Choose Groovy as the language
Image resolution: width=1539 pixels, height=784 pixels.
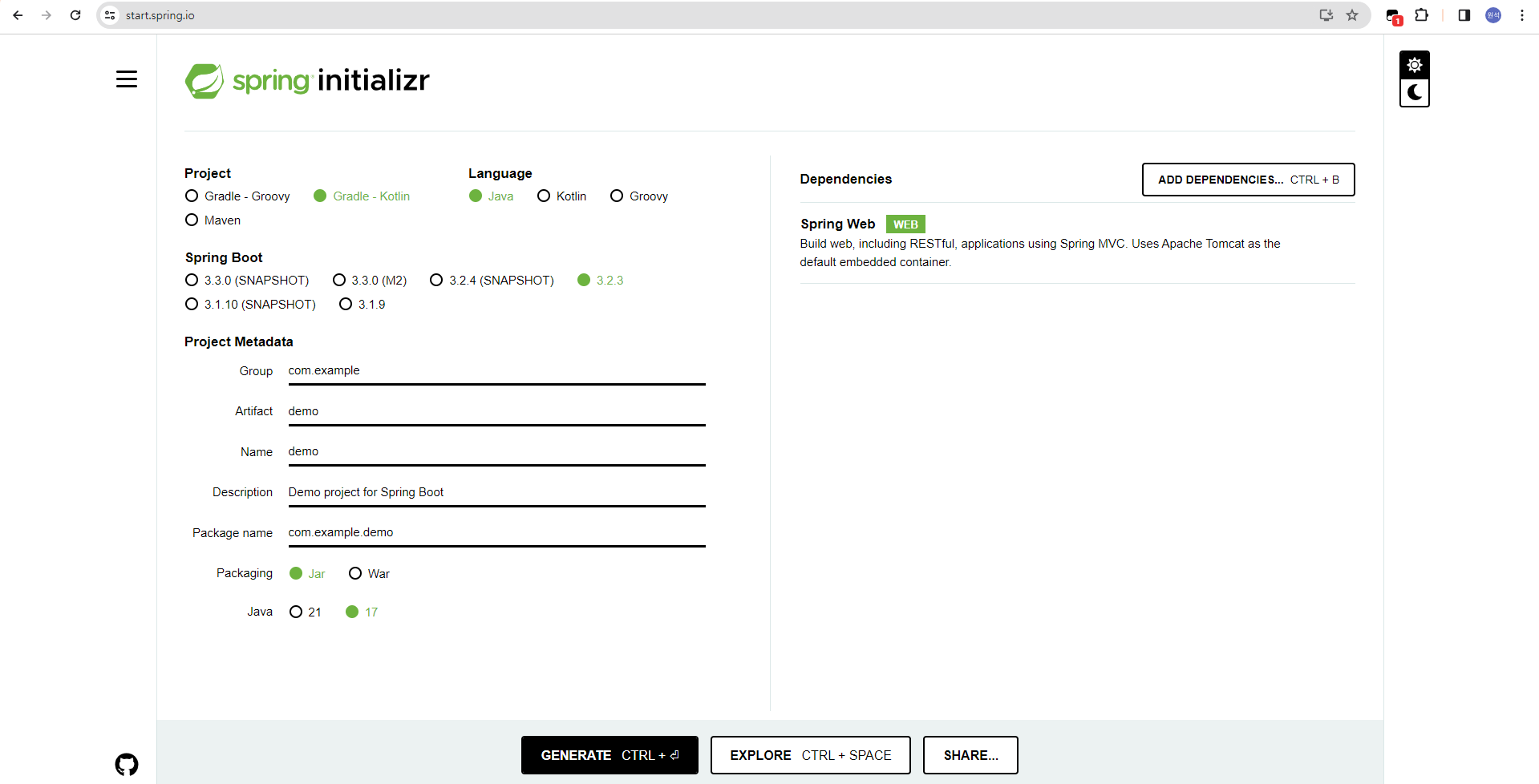click(x=639, y=196)
